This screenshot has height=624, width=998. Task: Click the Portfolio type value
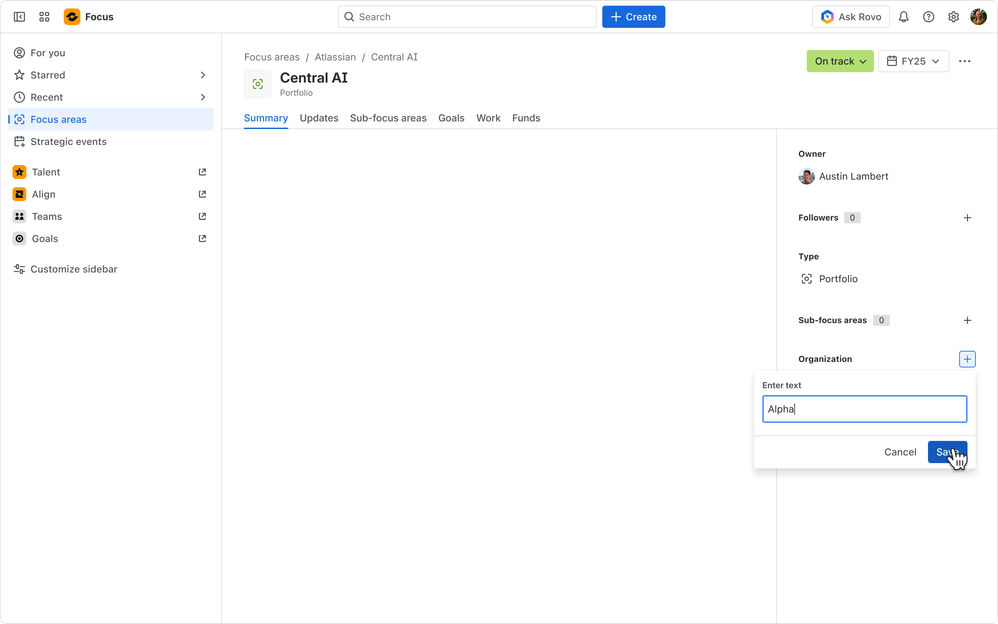pyautogui.click(x=829, y=280)
